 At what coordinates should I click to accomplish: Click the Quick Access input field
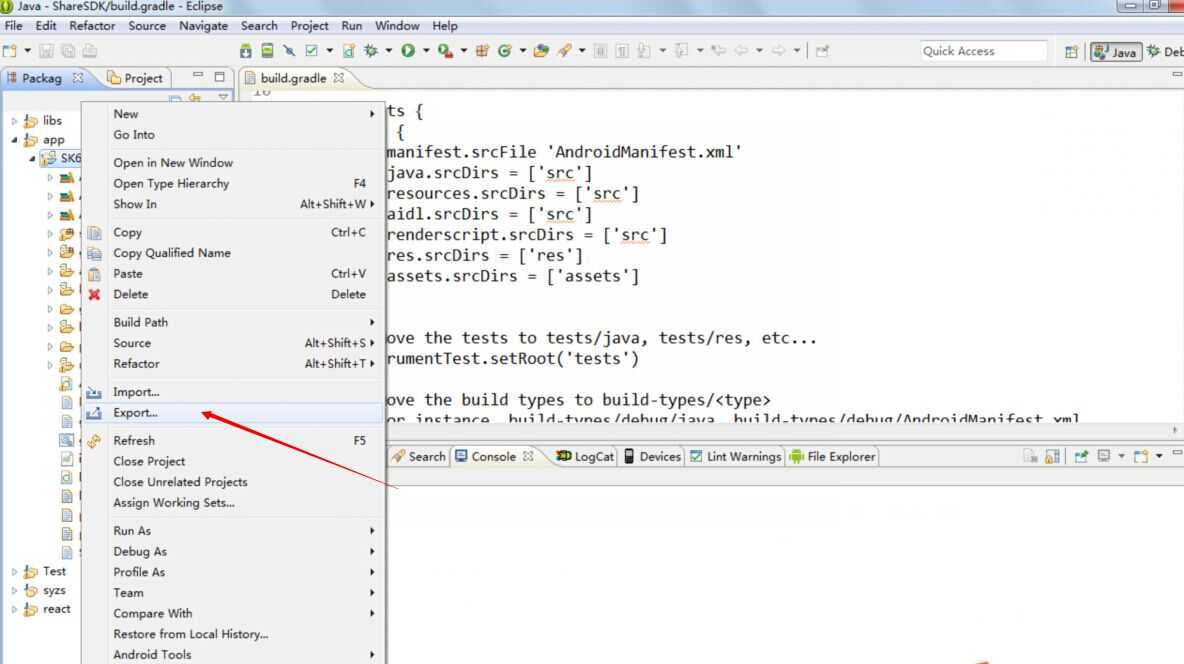tap(983, 51)
